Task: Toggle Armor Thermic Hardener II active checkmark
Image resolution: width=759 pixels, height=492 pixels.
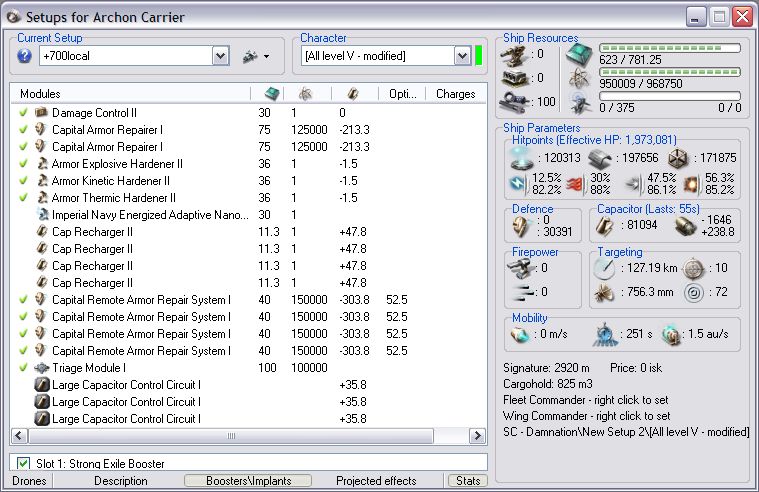Action: pyautogui.click(x=22, y=198)
